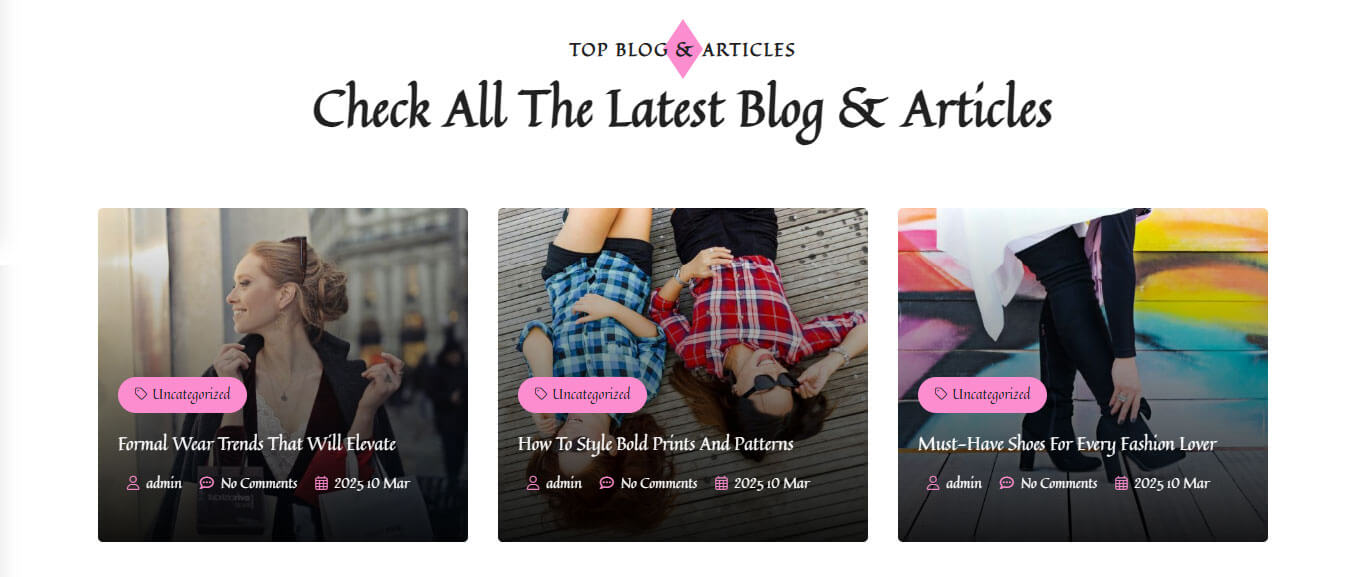This screenshot has height=577, width=1366.
Task: Click calendar icon on Must-Have Shoes post
Action: click(1122, 483)
